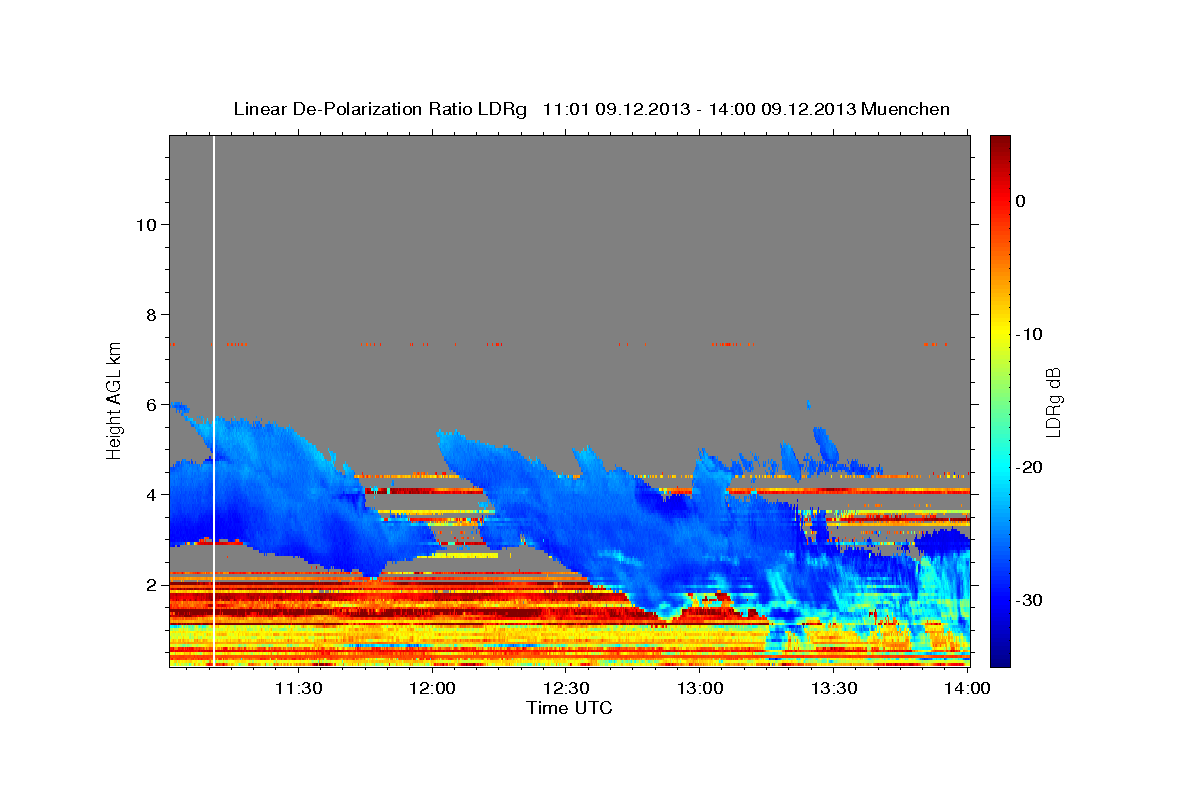Click the height tick label '6'
1200x800 pixels.
pyautogui.click(x=151, y=405)
